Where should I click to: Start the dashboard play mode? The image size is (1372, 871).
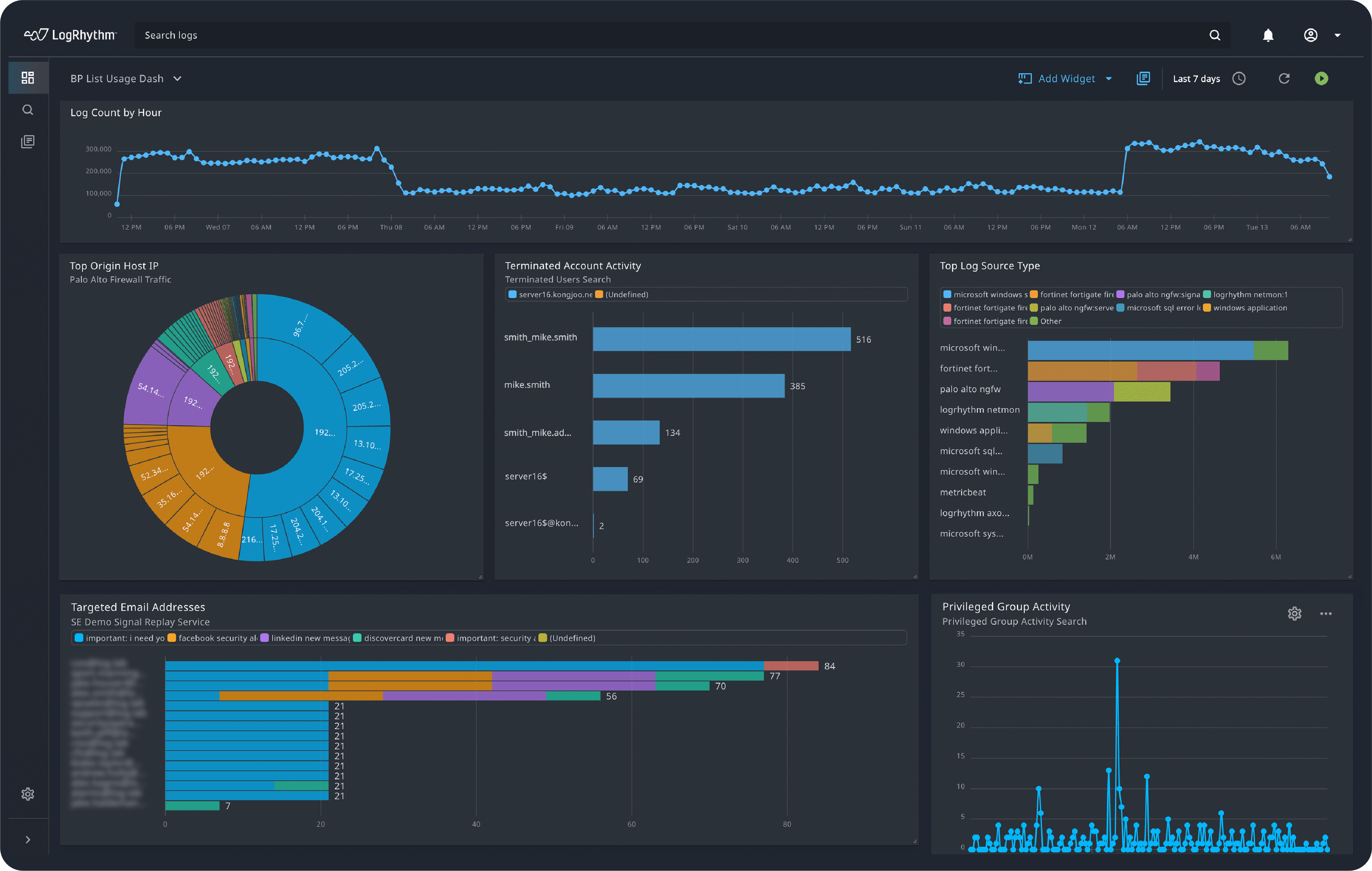1321,78
